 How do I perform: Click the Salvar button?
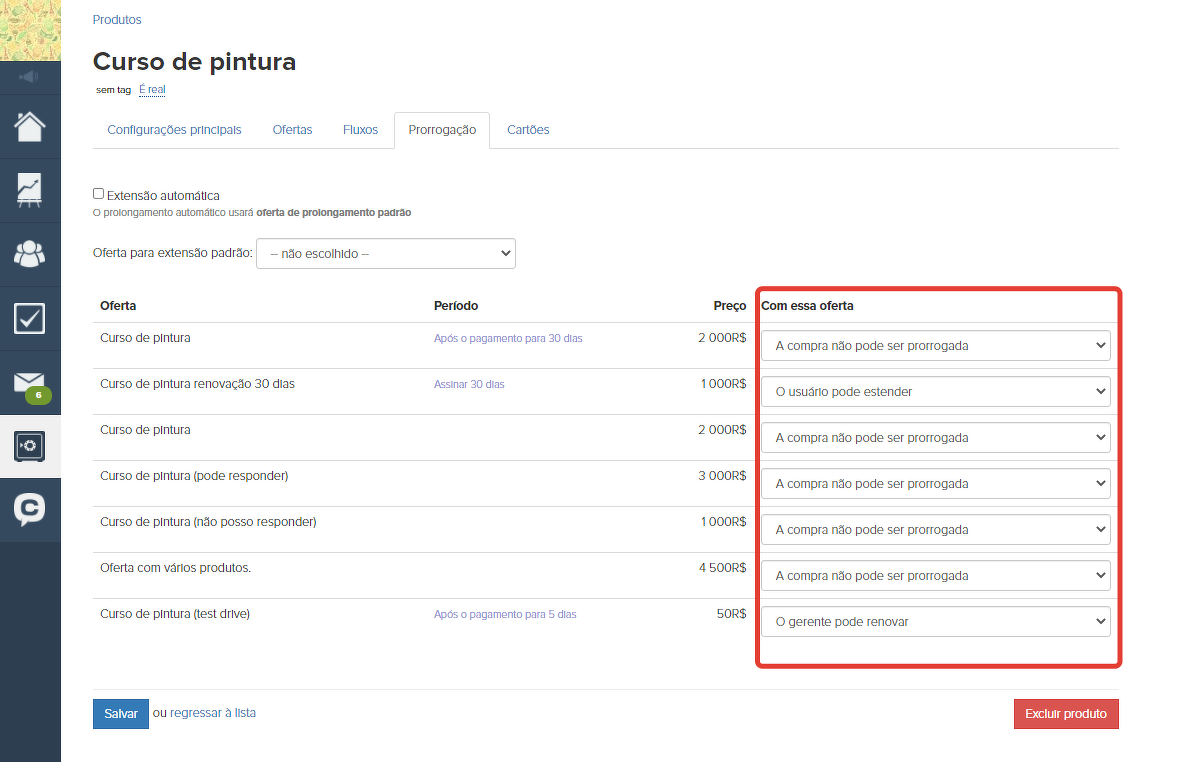(121, 714)
